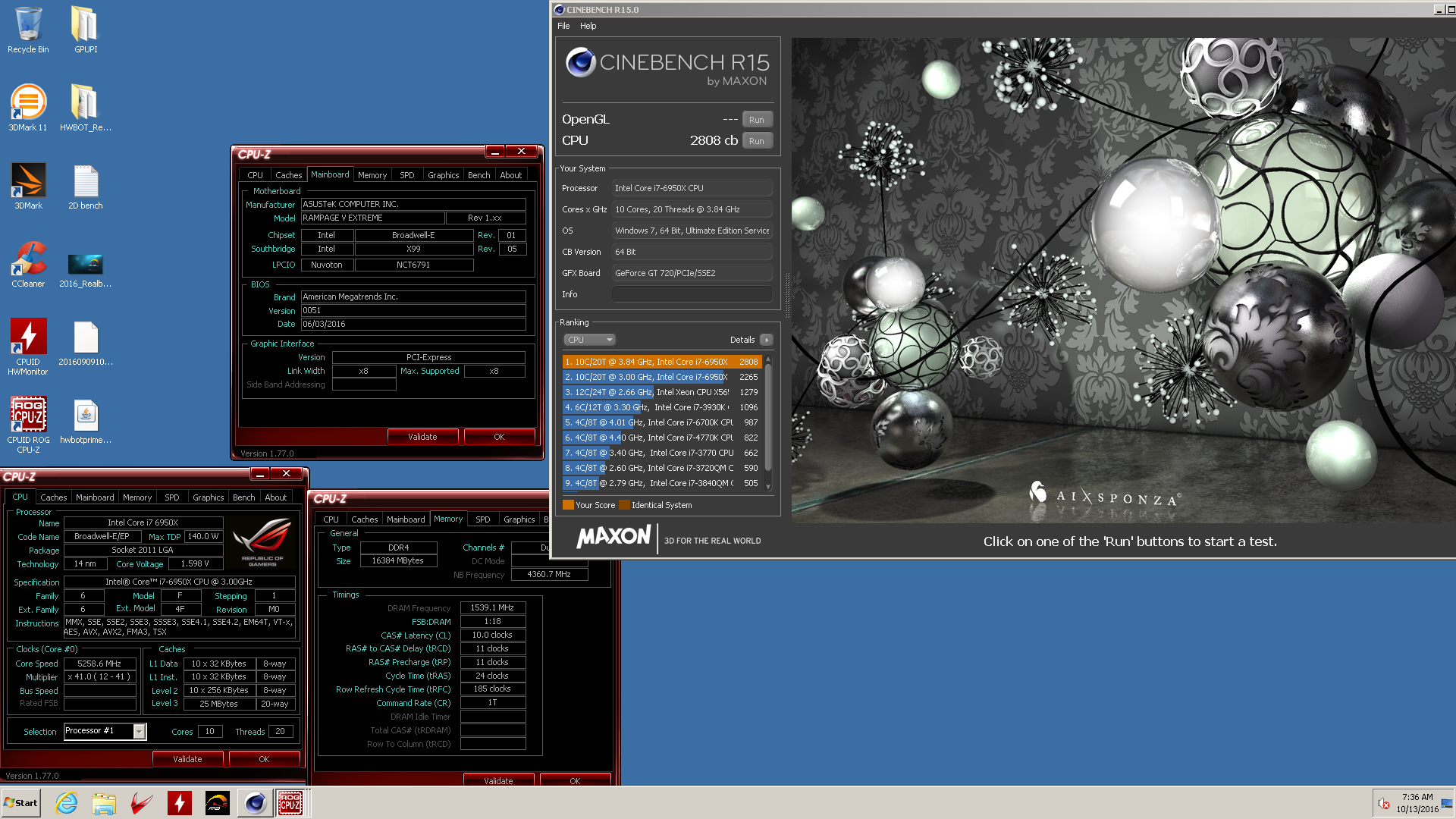Image resolution: width=1456 pixels, height=819 pixels.
Task: Open the hwbotprime... java file icon
Action: point(85,421)
